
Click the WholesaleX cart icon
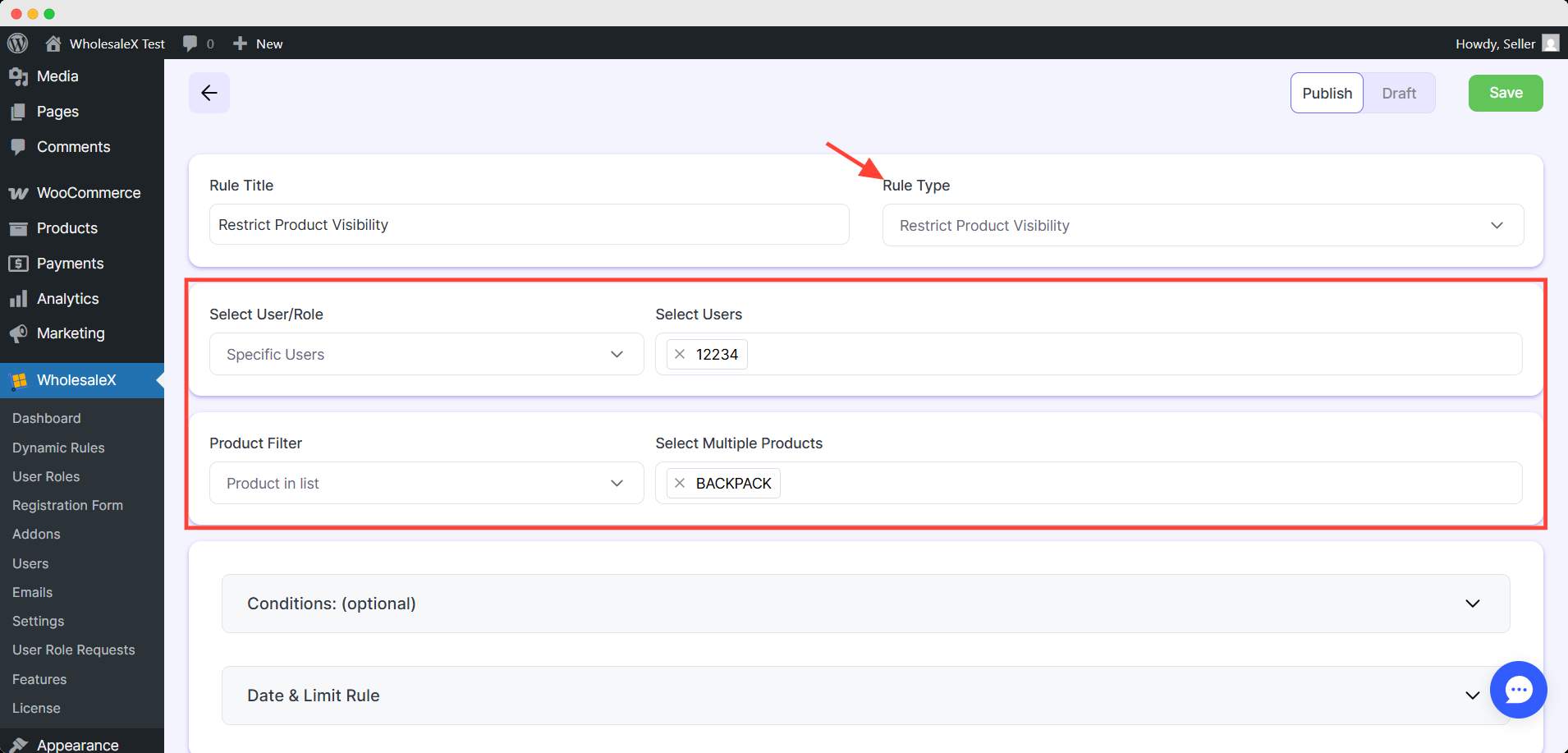pos(18,380)
